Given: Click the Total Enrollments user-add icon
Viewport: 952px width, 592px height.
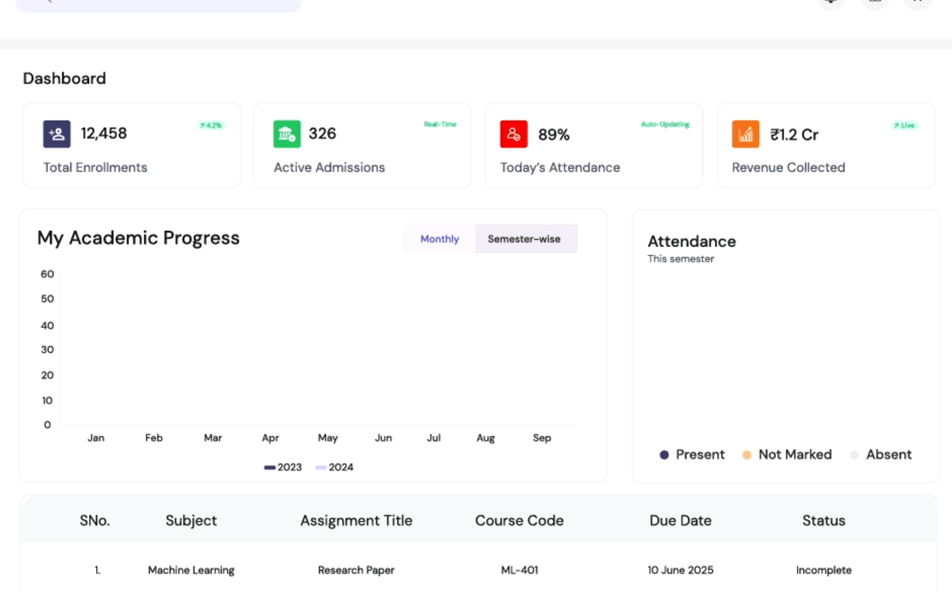Looking at the screenshot, I should (x=57, y=134).
